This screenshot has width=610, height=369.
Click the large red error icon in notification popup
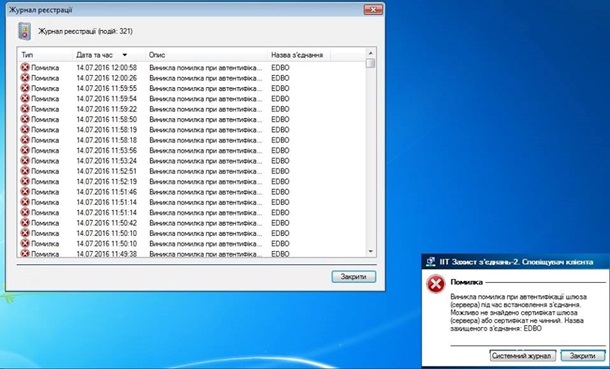point(436,284)
